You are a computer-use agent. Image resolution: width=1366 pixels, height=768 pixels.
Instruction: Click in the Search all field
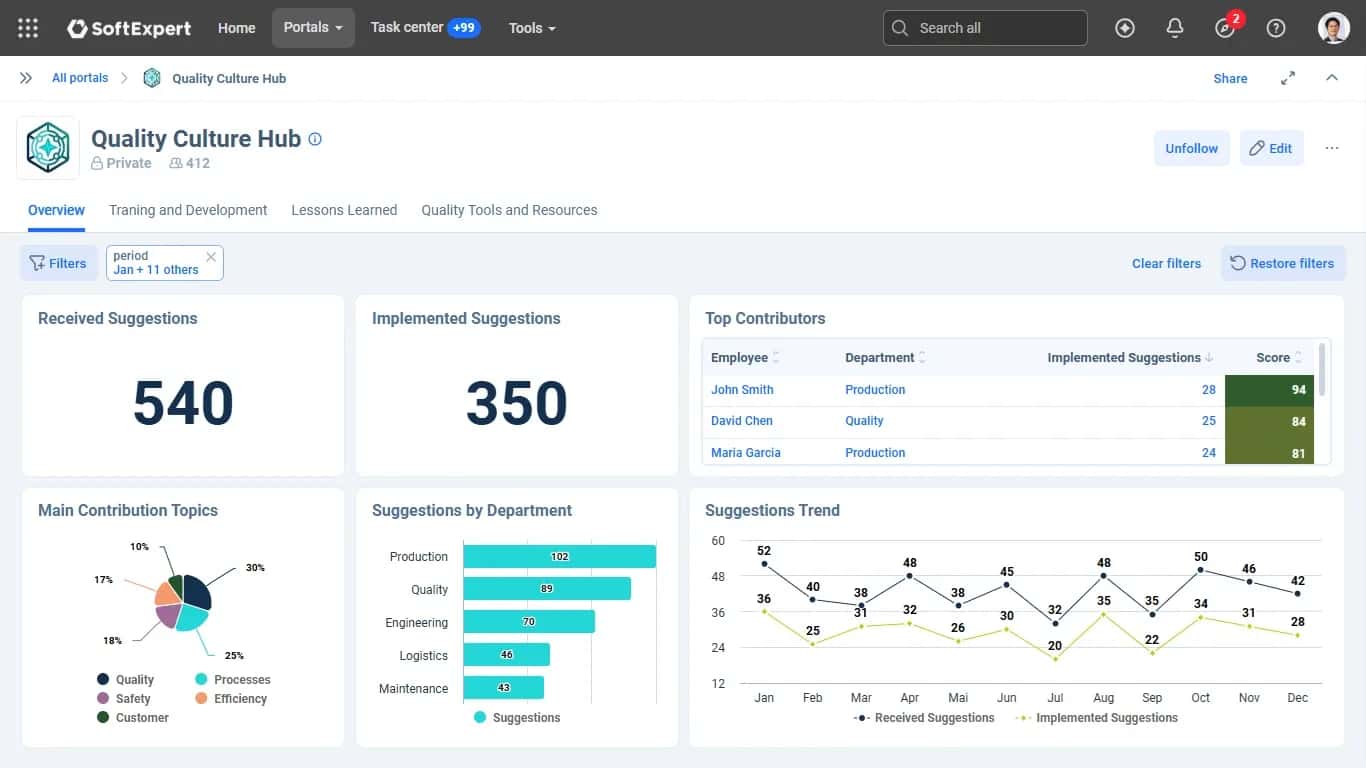click(985, 28)
